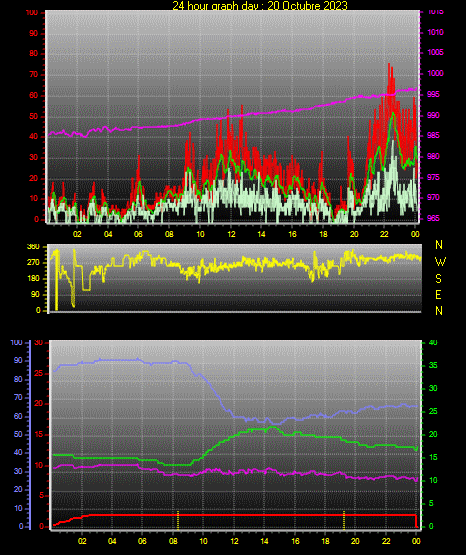
Task: Click the top yellow N direction label
Action: (x=439, y=245)
